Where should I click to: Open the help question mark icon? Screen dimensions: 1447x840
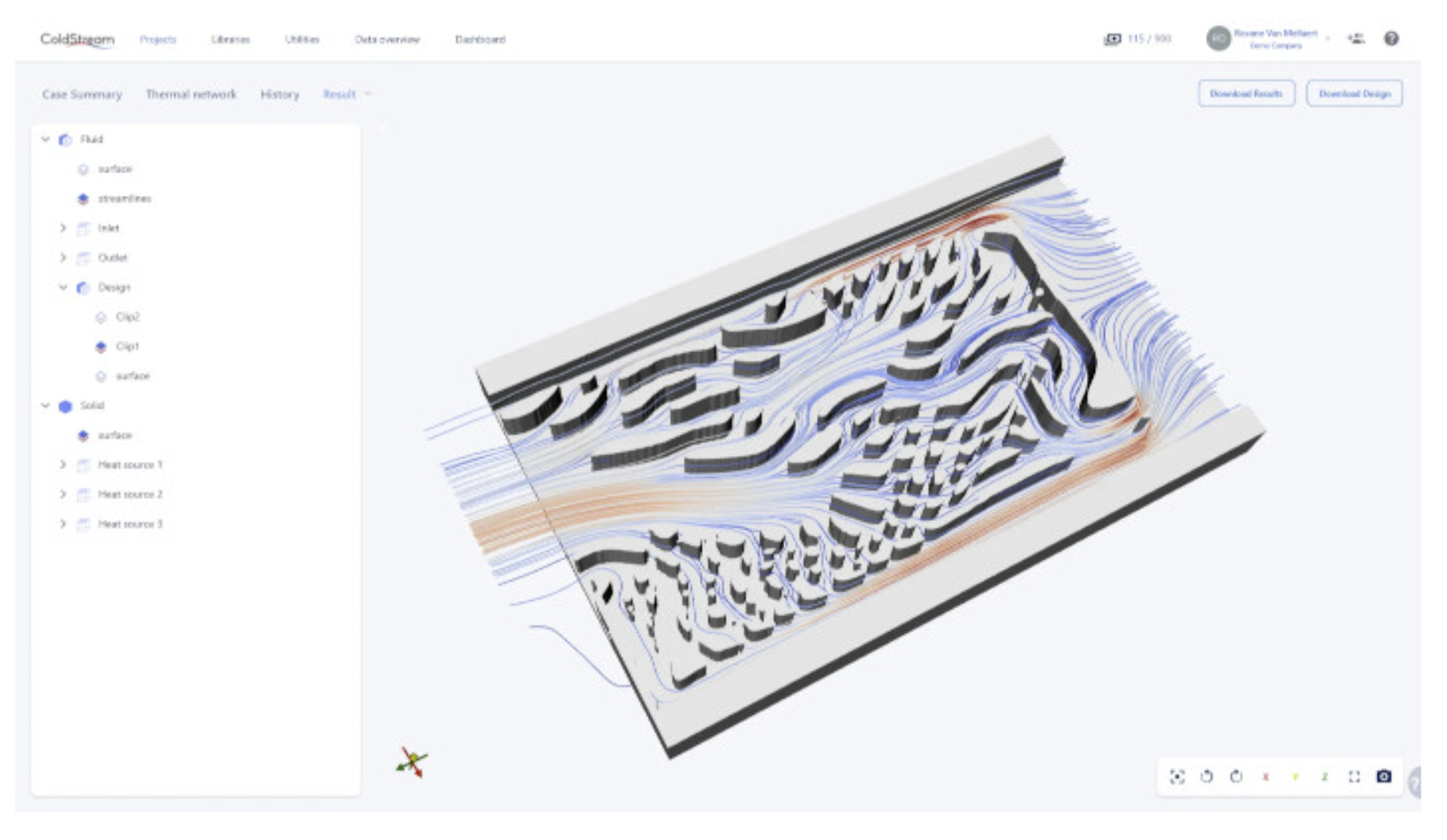click(x=1391, y=39)
